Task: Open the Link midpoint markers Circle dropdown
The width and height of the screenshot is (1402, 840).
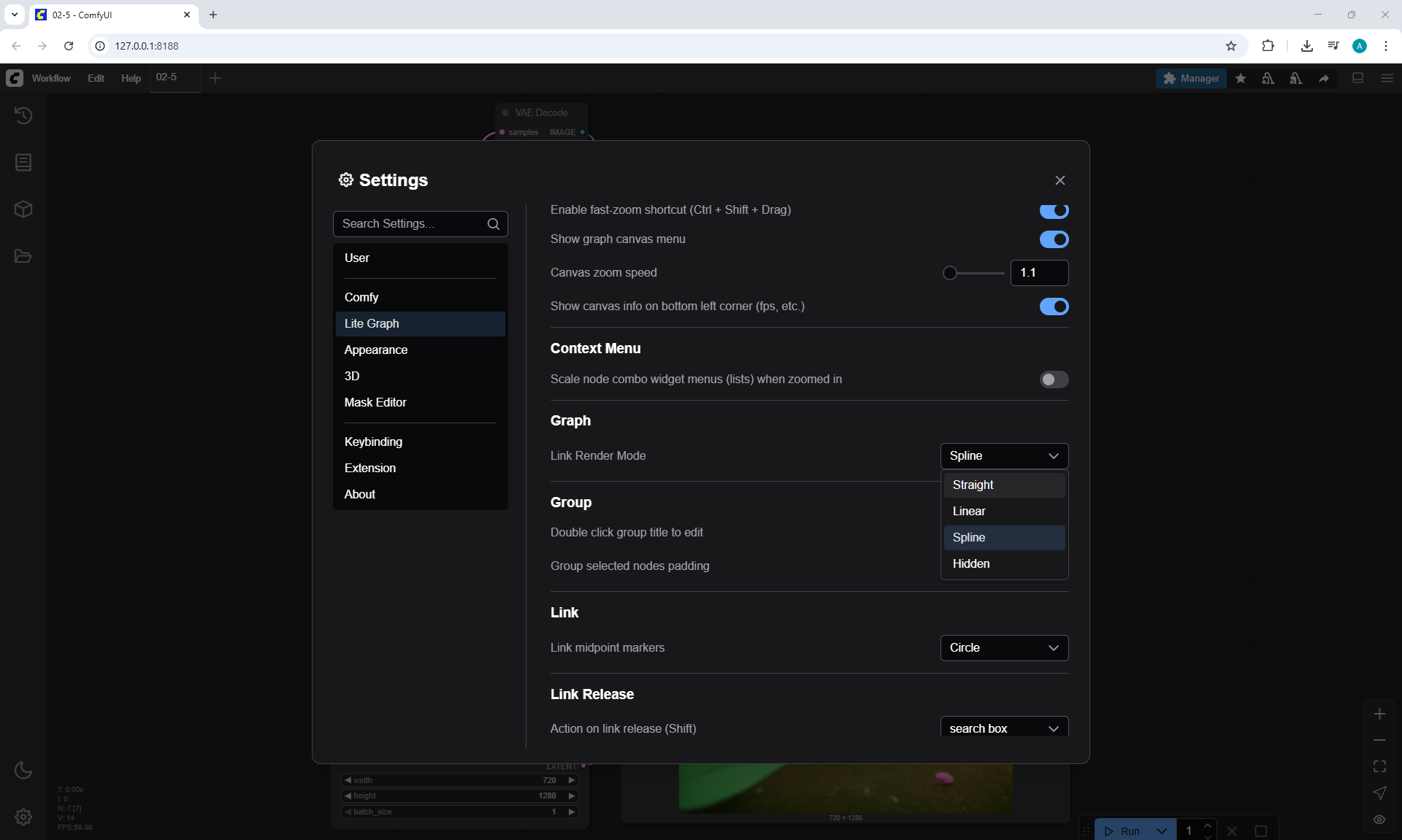Action: coord(1004,648)
